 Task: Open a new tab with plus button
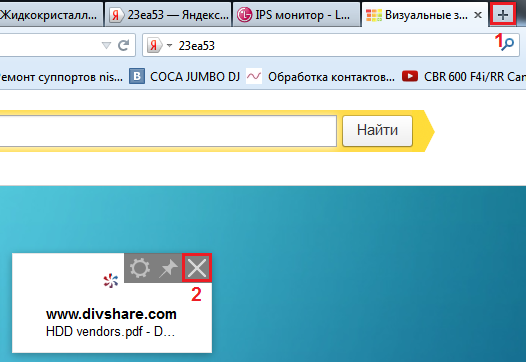pyautogui.click(x=503, y=15)
